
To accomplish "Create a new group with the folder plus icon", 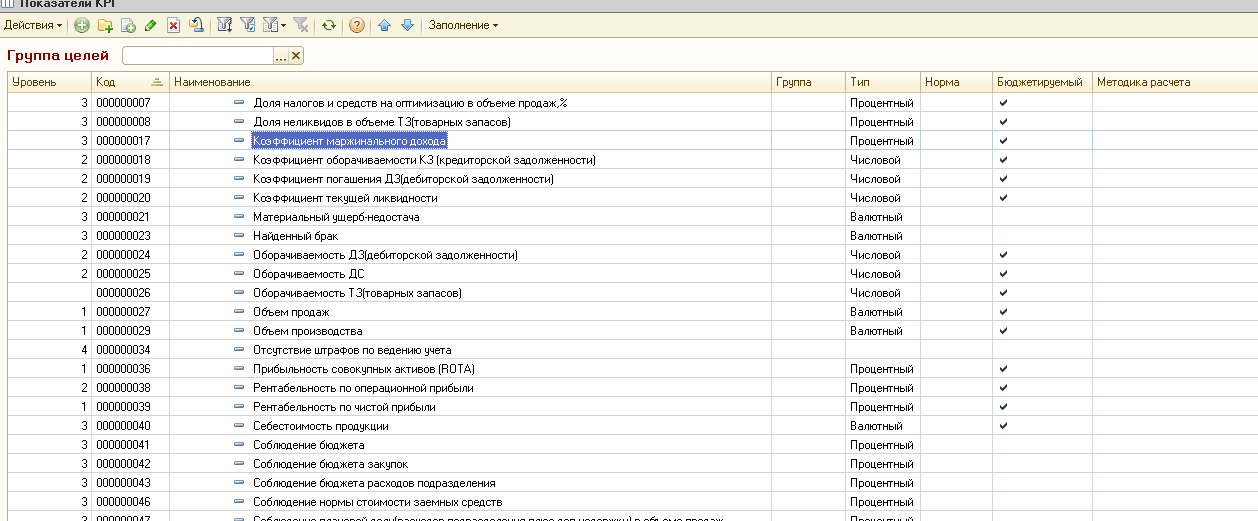I will coord(105,25).
